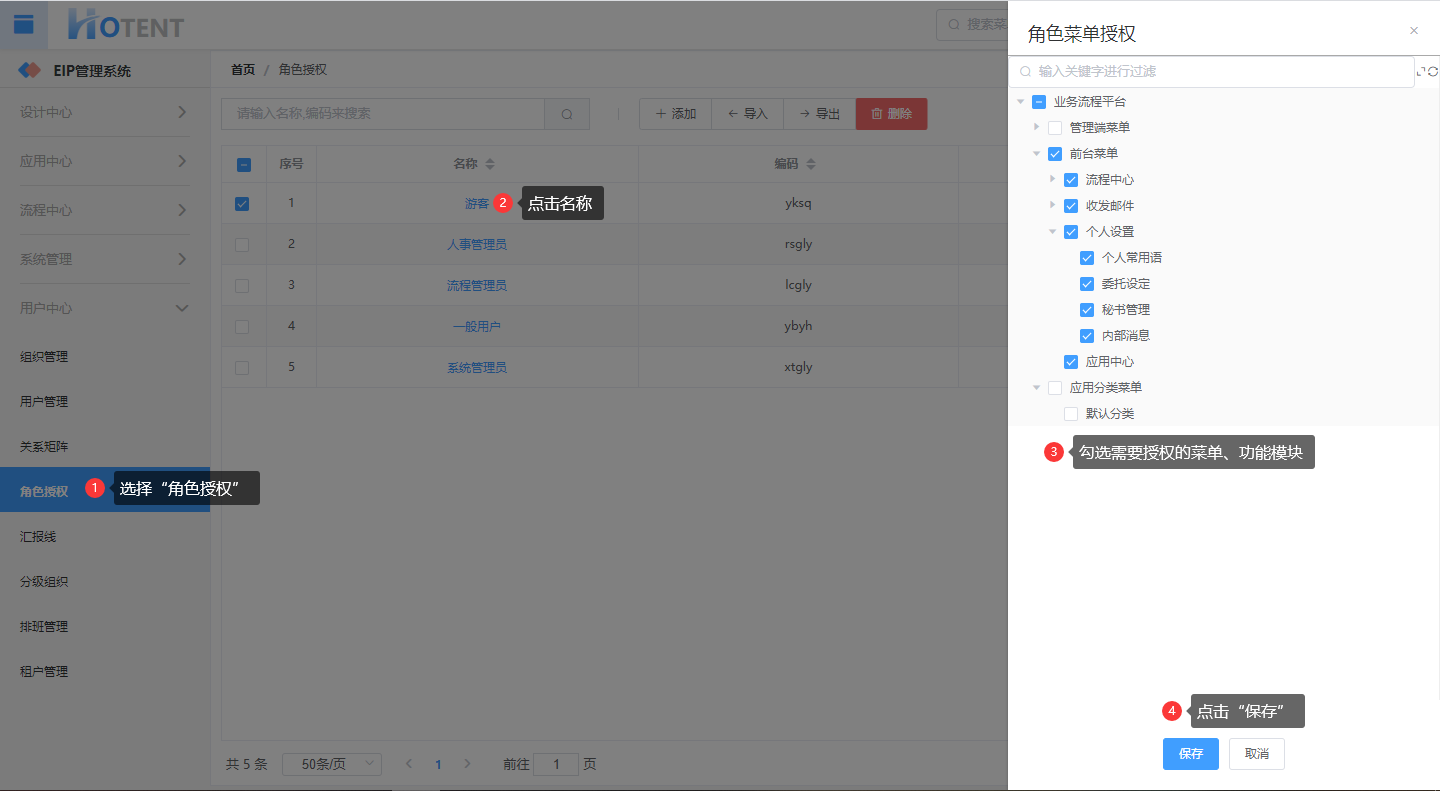Collapse the 个人设置 tree node
The width and height of the screenshot is (1440, 791).
1052,232
